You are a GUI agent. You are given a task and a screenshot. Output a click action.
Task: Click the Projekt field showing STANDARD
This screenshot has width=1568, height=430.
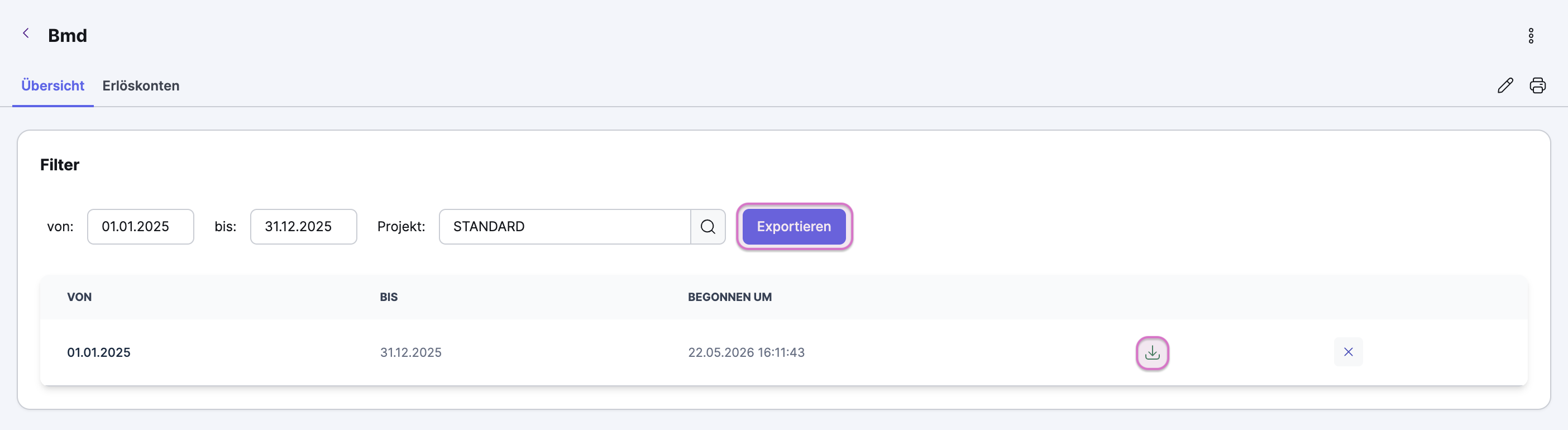point(565,227)
